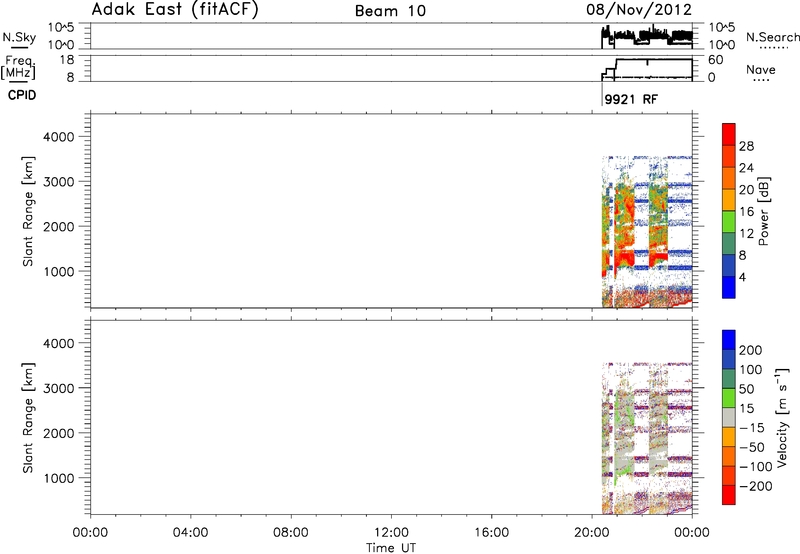The height and width of the screenshot is (554, 800).
Task: Click the 'Time UT' axis label
Action: pyautogui.click(x=391, y=548)
